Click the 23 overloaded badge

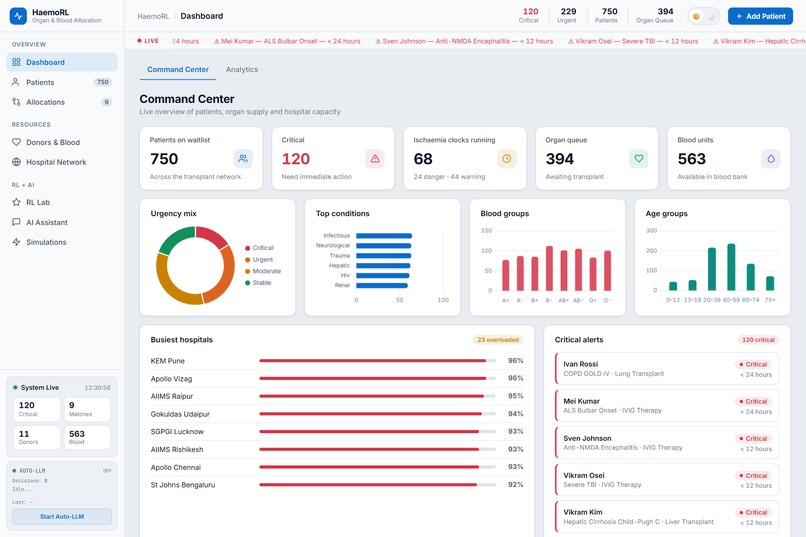tap(498, 340)
